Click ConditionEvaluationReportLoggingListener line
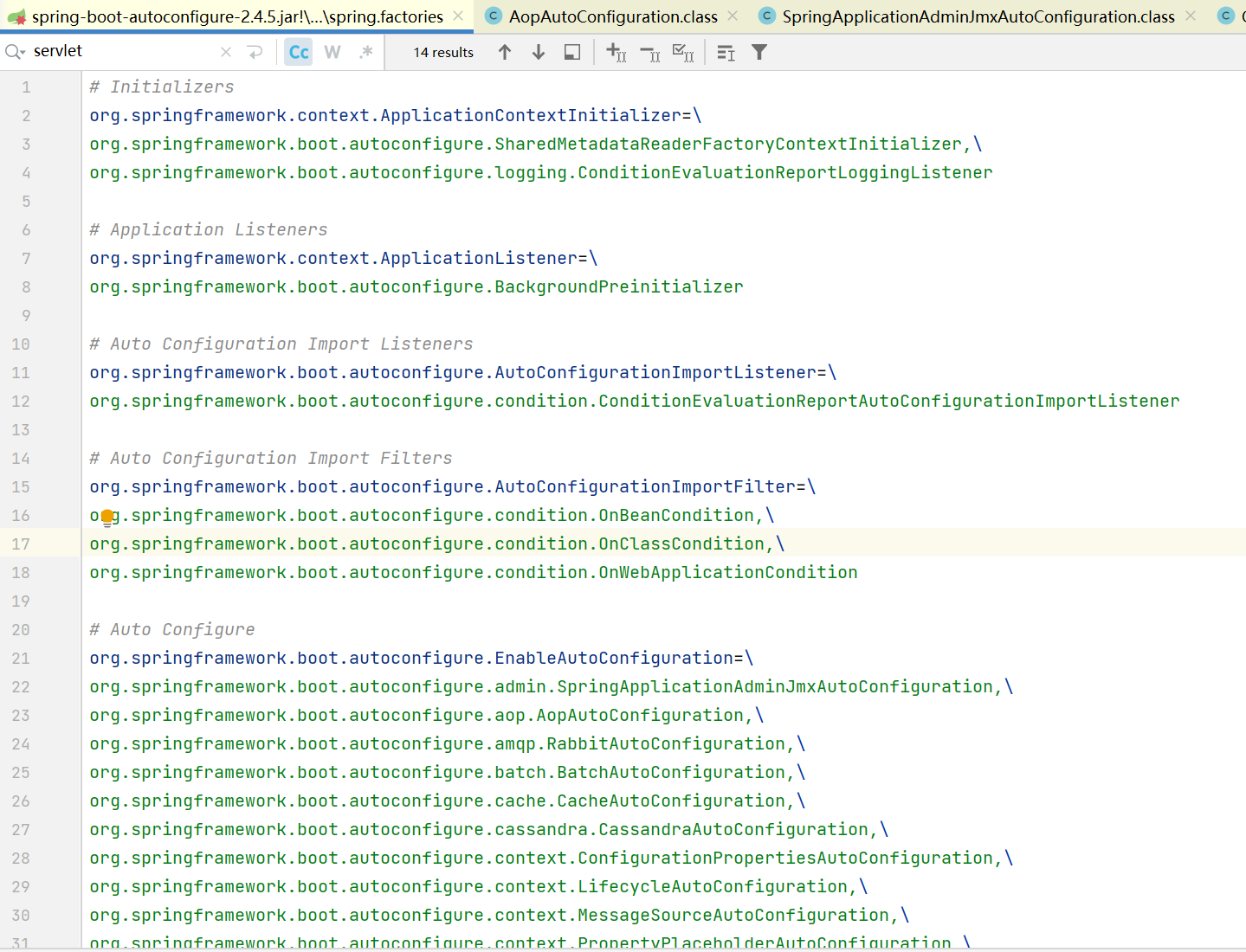Screen dimensions: 1246x952 (541, 172)
